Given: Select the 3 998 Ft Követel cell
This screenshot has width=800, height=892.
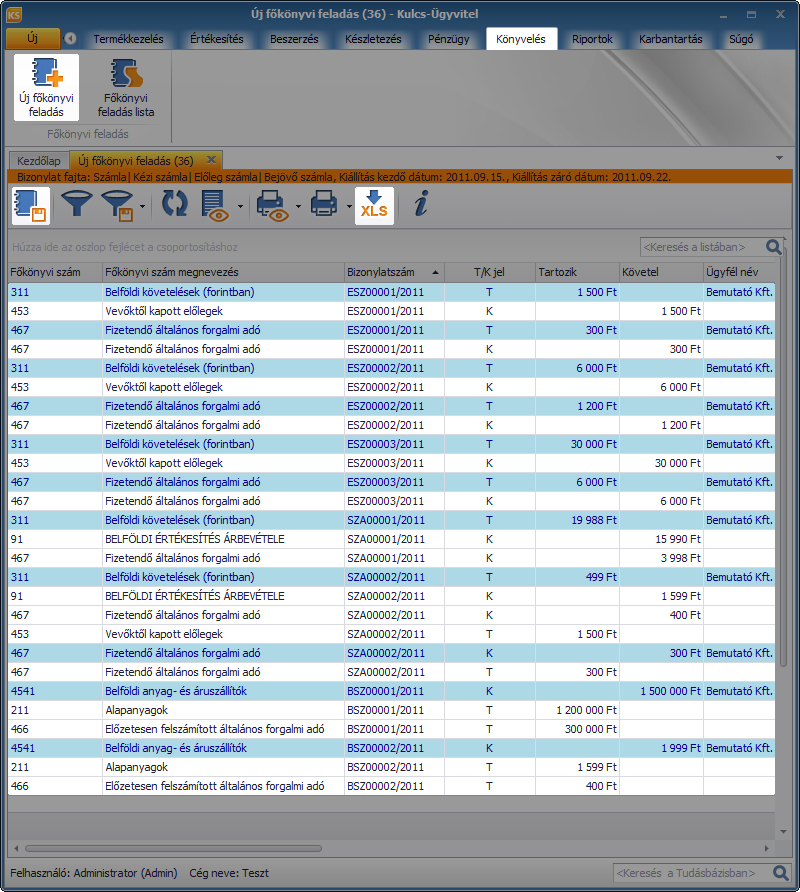Looking at the screenshot, I should click(x=661, y=558).
